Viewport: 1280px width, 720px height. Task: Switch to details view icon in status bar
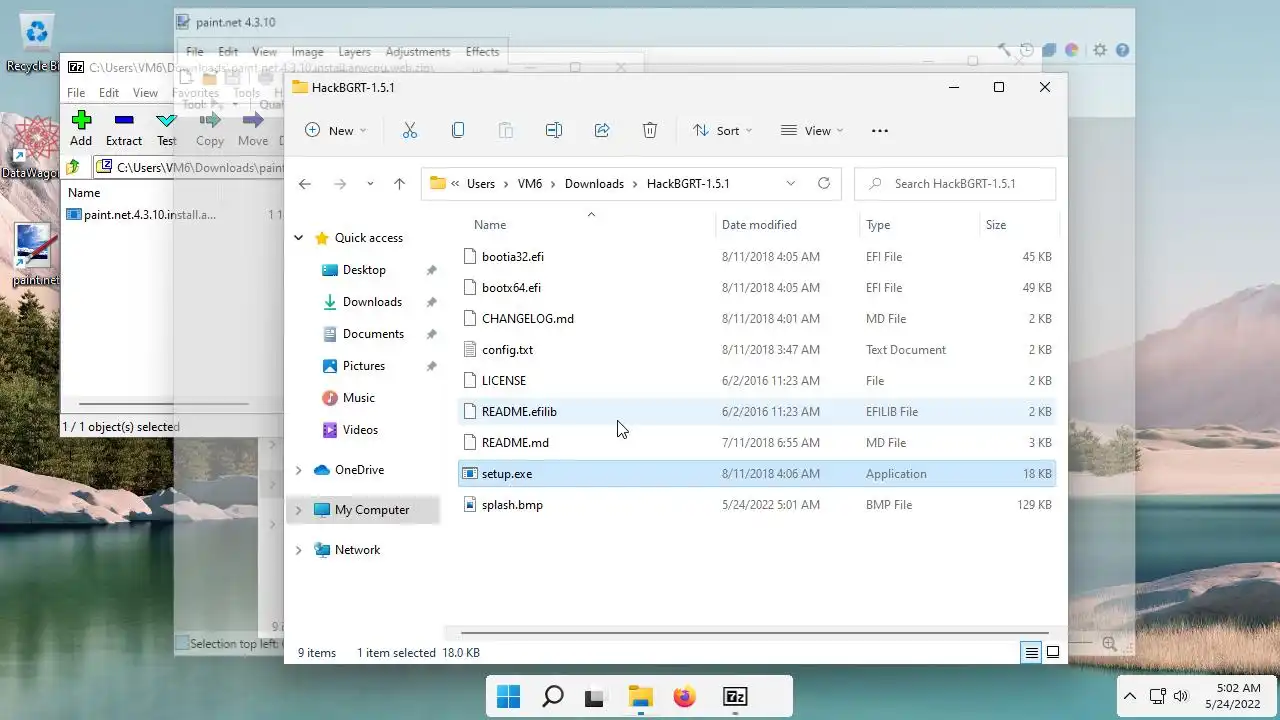[x=1031, y=653]
